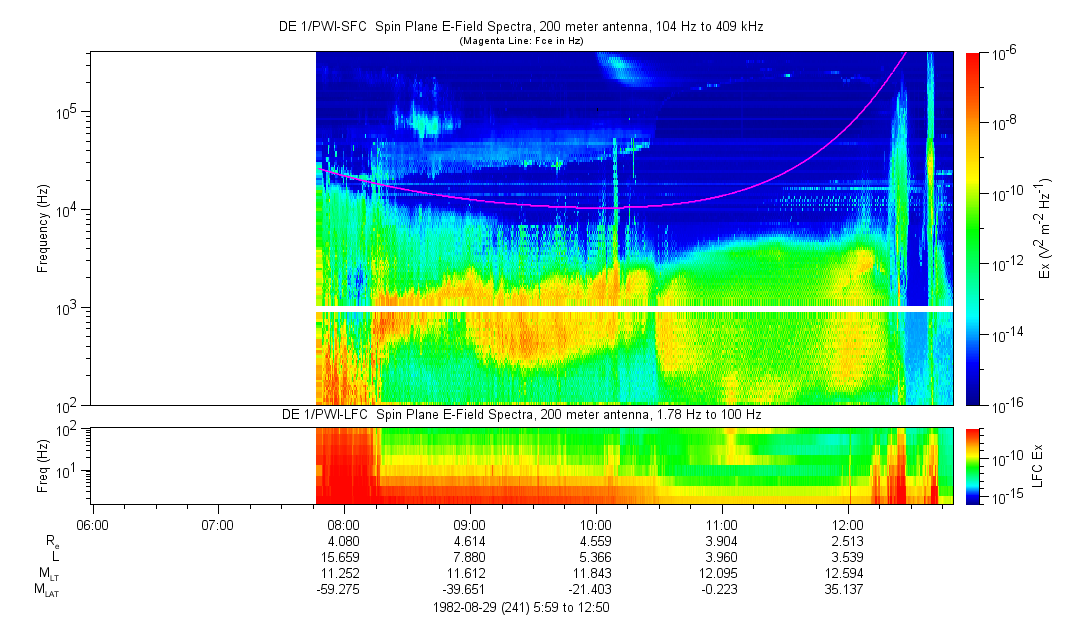Viewport: 1083px width, 620px height.
Task: Click the 10:00 time tick label
Action: [x=596, y=525]
